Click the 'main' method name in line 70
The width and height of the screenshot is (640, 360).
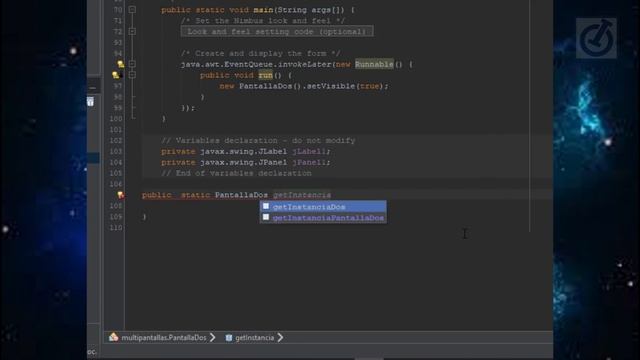click(x=263, y=10)
